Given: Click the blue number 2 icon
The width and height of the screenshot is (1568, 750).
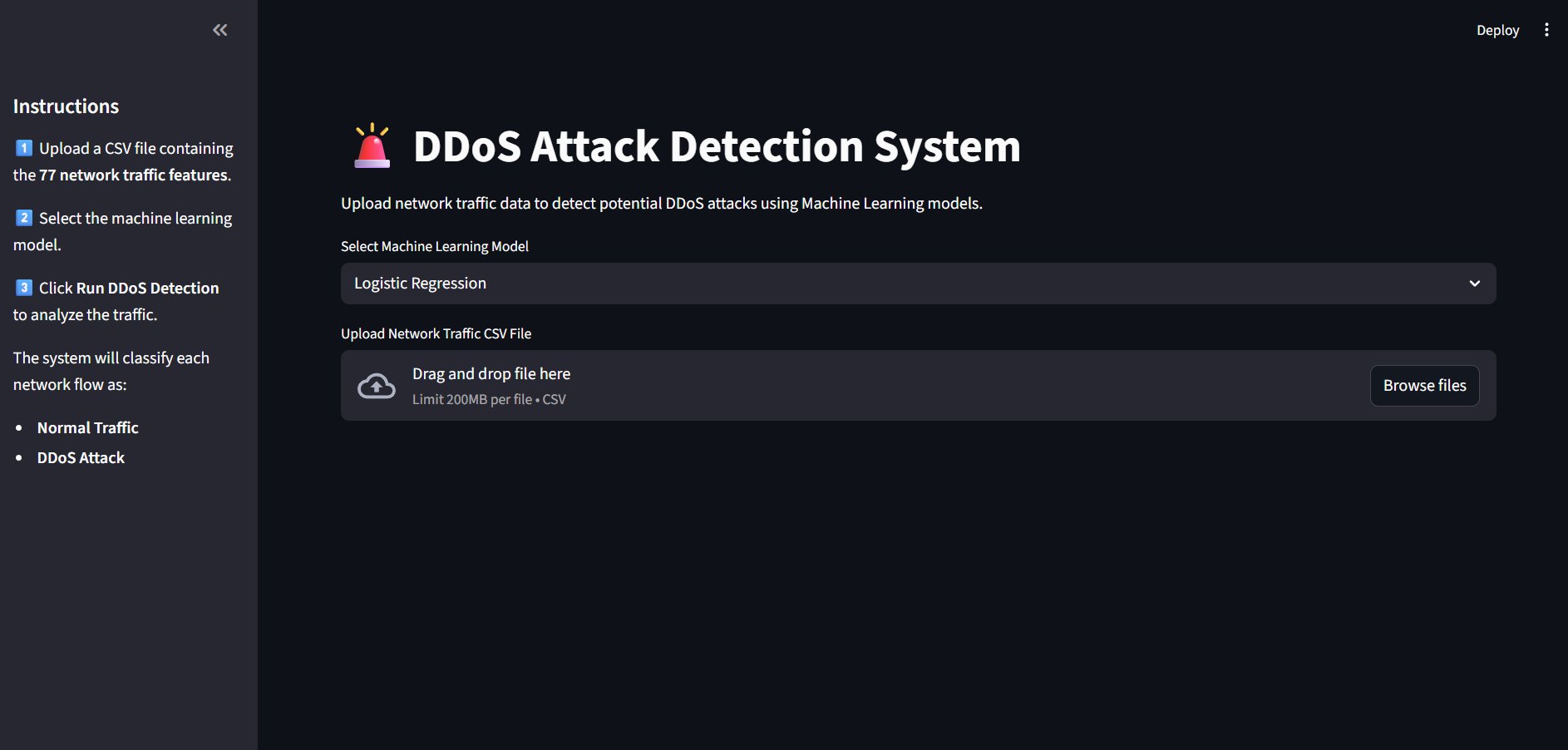Looking at the screenshot, I should click(24, 218).
